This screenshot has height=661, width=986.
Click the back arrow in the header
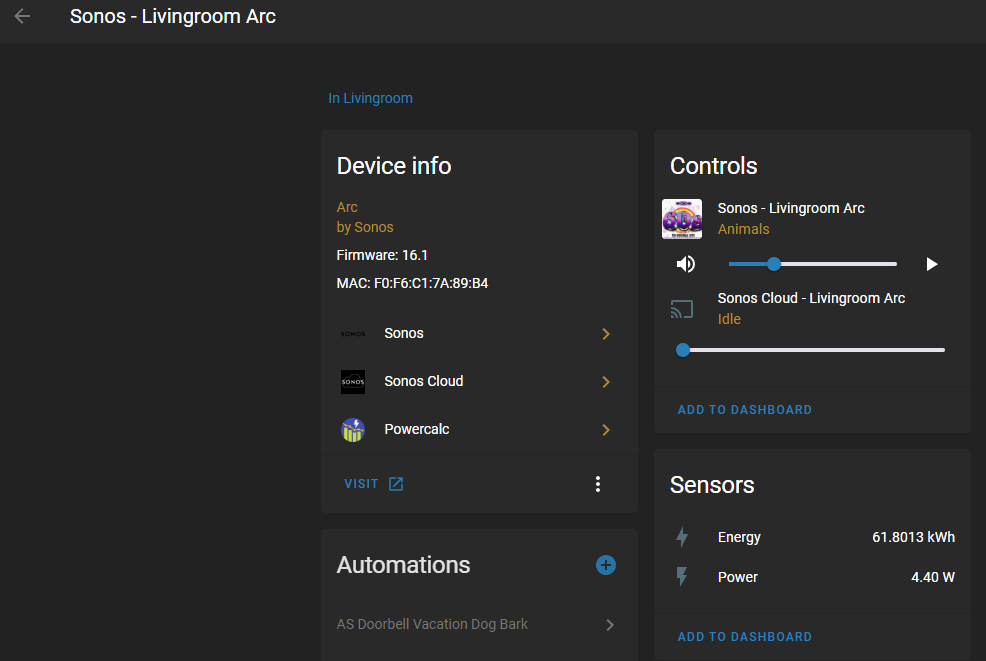coord(21,16)
